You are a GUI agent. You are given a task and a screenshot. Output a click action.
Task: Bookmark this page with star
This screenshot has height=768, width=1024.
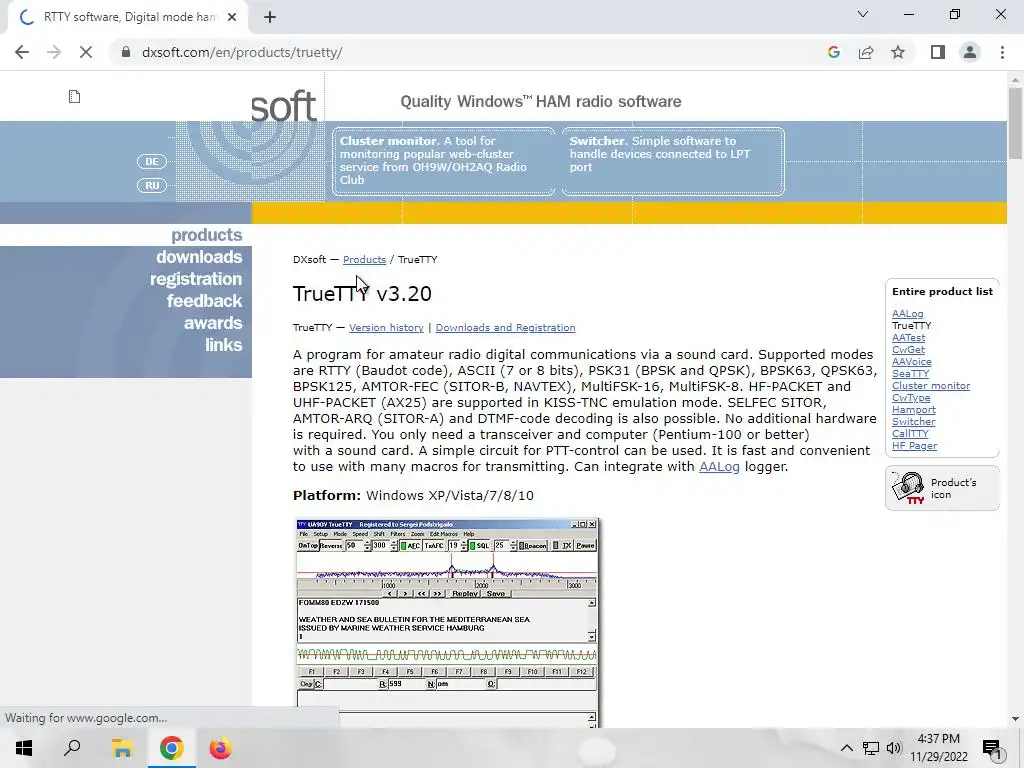click(x=898, y=52)
